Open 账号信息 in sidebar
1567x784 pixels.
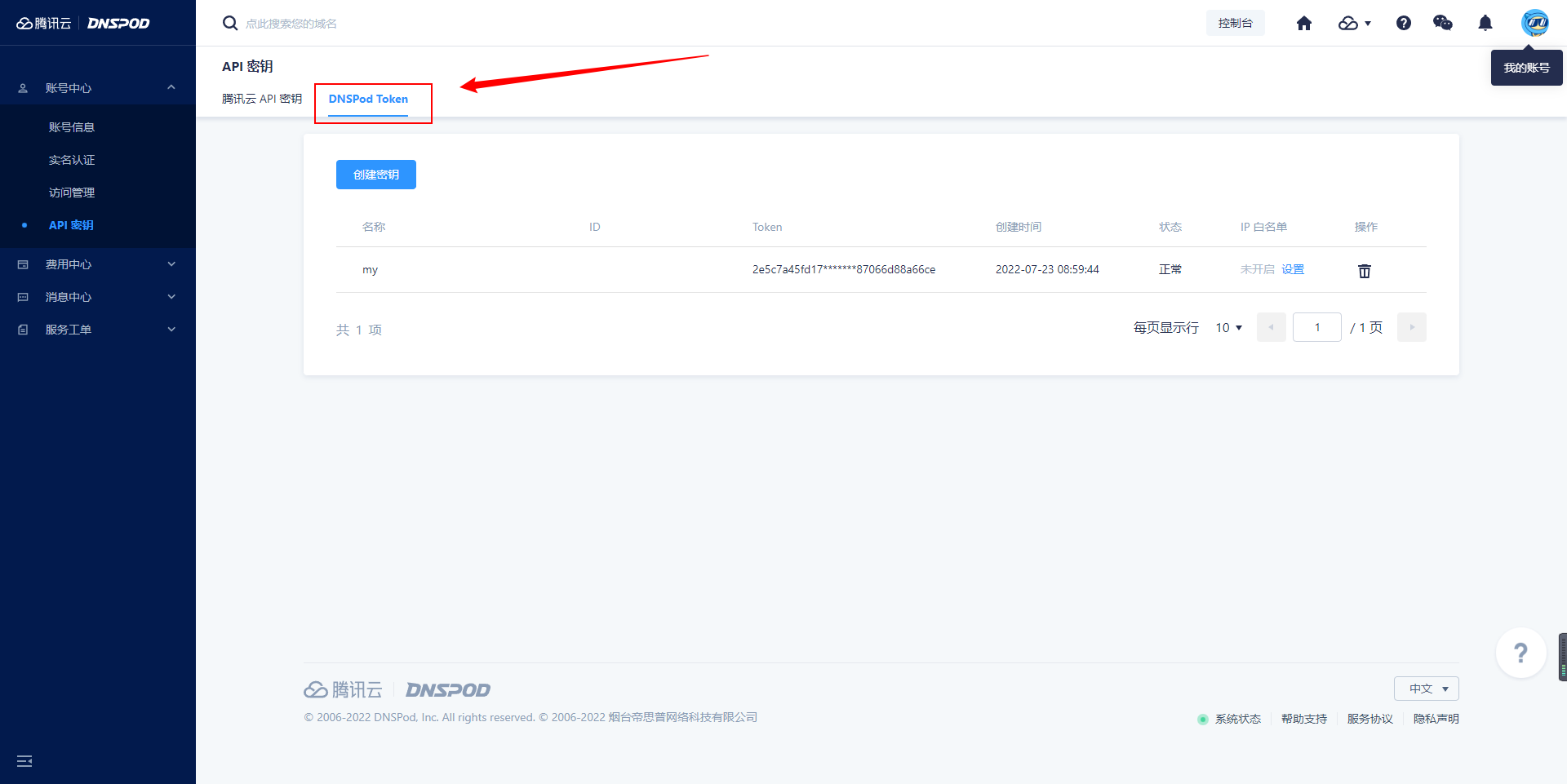(x=72, y=127)
